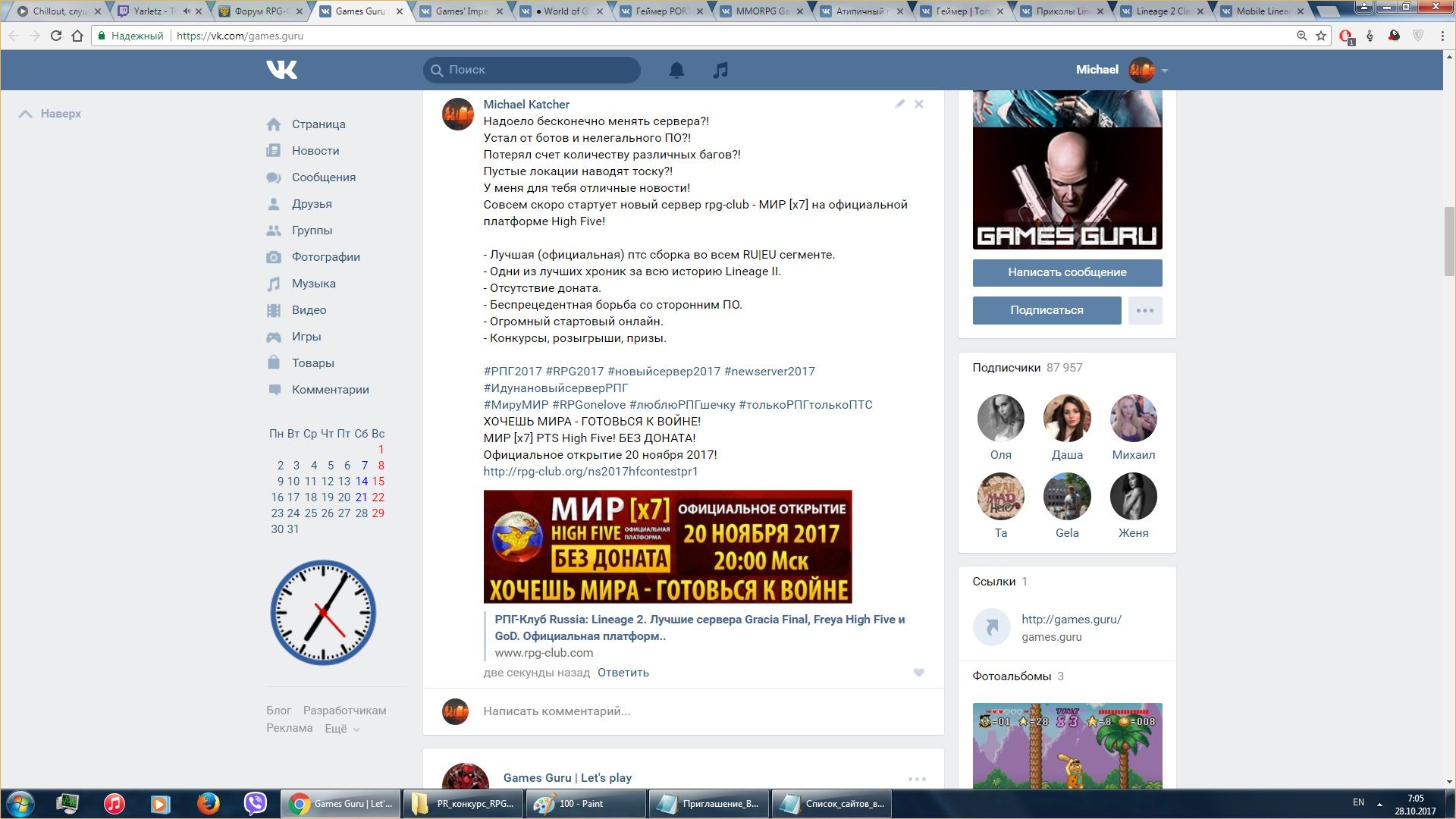This screenshot has height=819, width=1456.
Task: Open the Michael Katcher author name
Action: click(x=526, y=105)
